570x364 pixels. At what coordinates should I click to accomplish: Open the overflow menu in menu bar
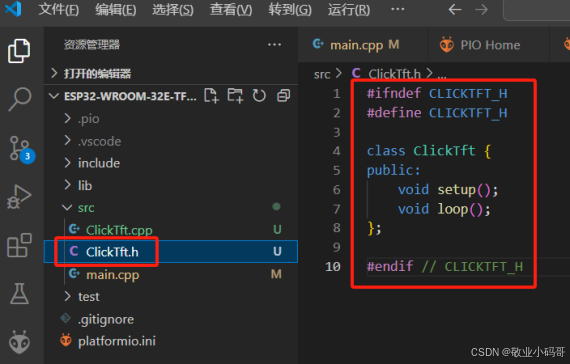tap(398, 9)
